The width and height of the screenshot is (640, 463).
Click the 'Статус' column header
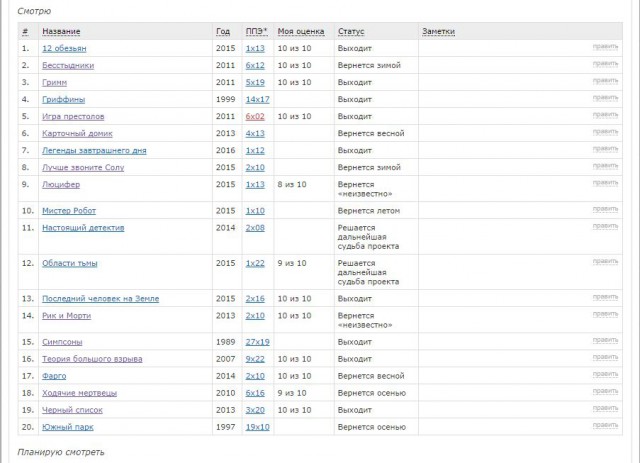click(x=351, y=32)
